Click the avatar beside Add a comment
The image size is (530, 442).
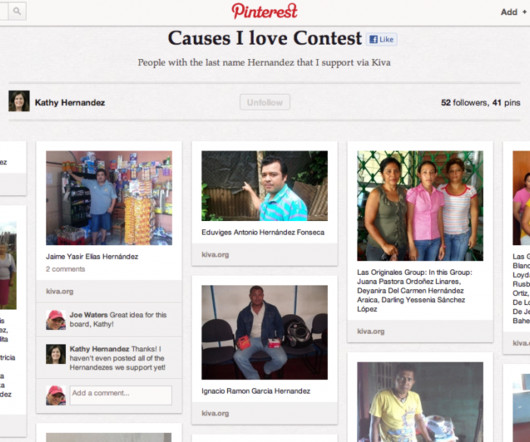click(x=56, y=395)
